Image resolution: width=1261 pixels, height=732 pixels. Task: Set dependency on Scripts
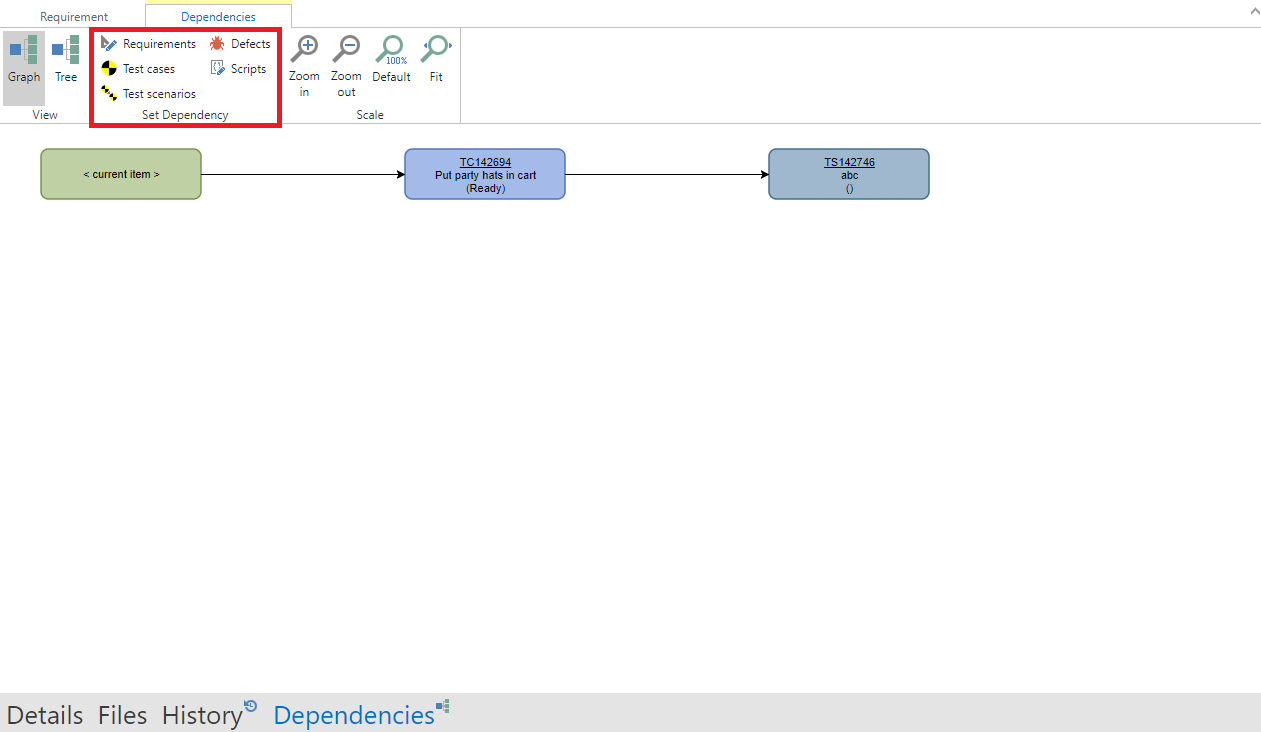pos(239,69)
